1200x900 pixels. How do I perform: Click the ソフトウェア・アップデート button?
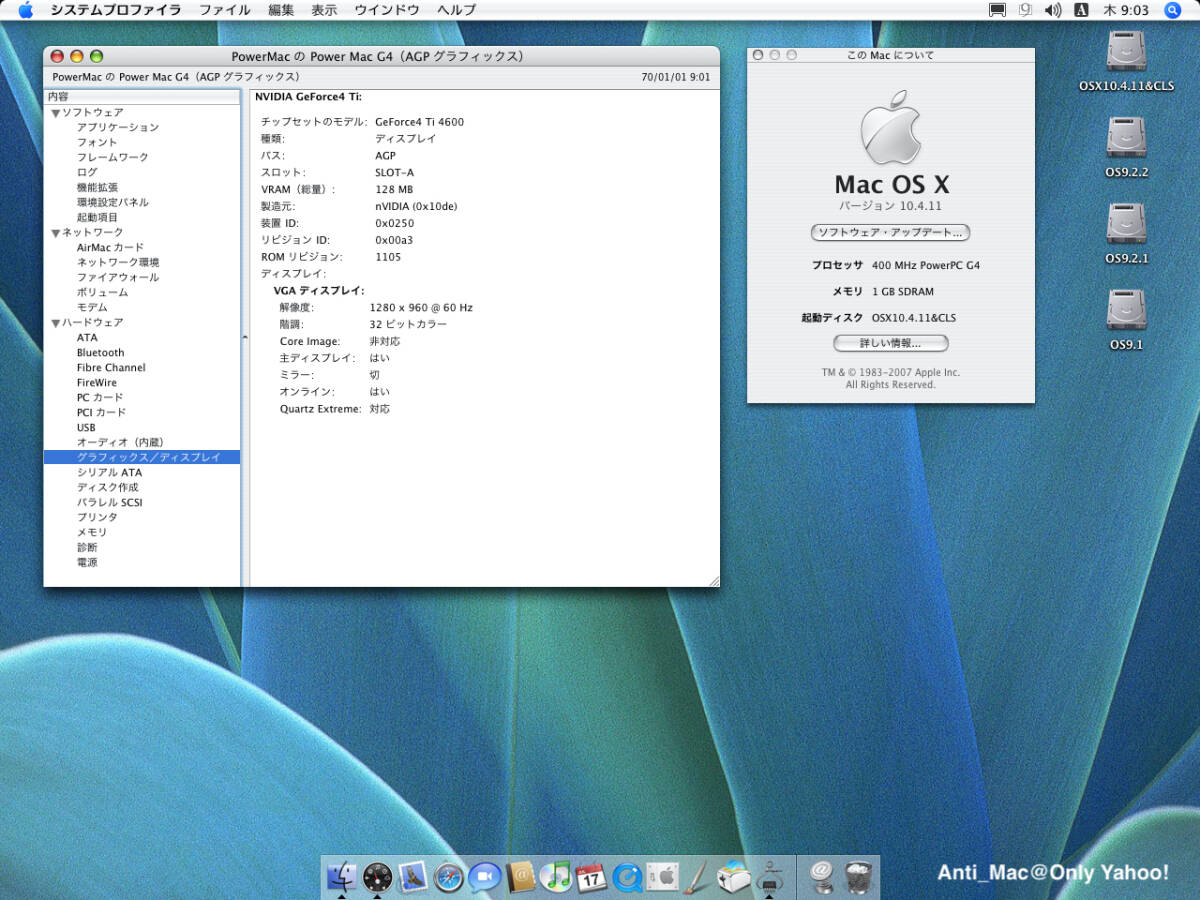pos(890,233)
